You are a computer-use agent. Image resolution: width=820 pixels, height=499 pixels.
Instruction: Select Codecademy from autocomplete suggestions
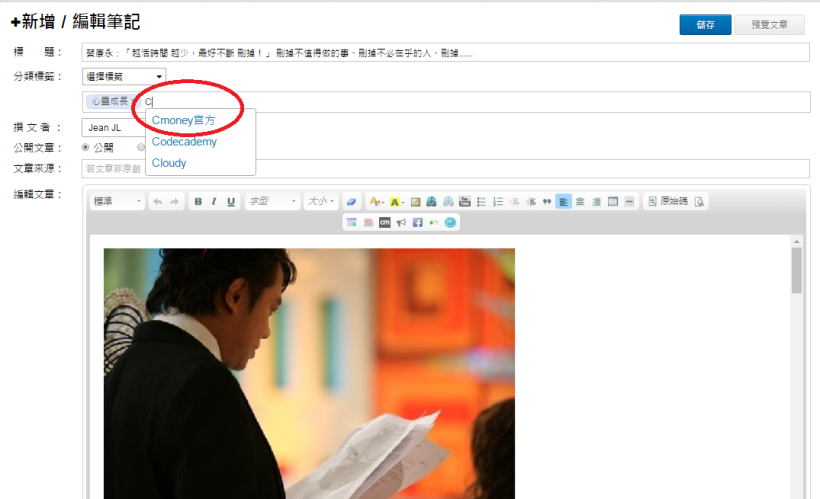click(184, 142)
